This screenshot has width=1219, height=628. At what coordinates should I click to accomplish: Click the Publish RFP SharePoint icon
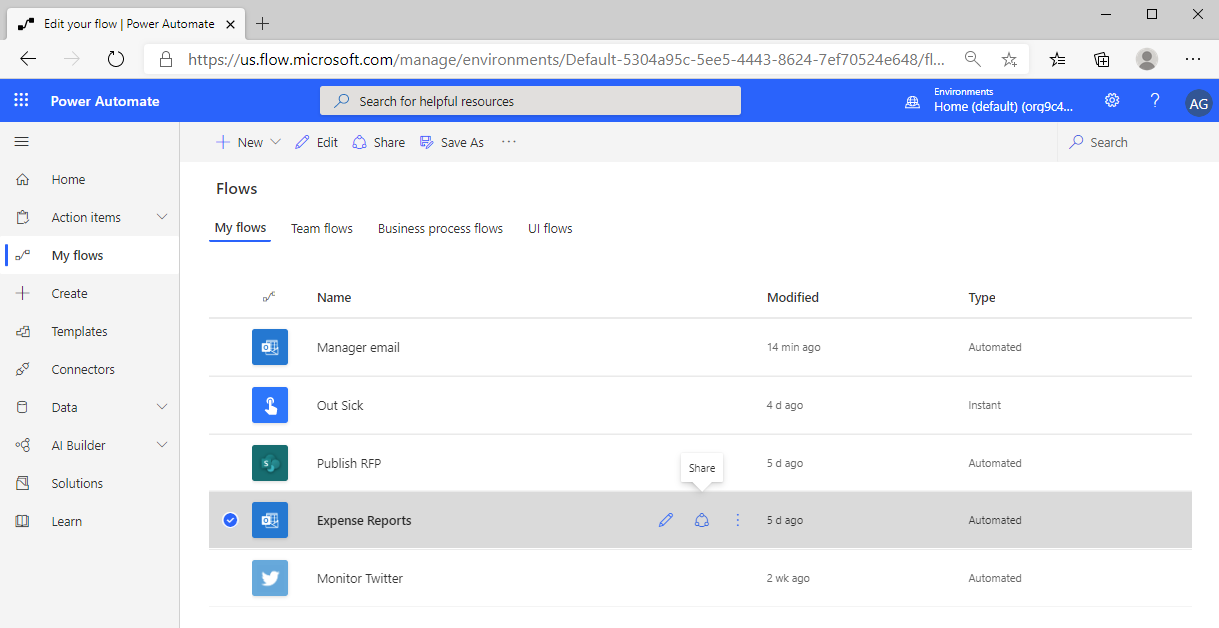tap(270, 463)
